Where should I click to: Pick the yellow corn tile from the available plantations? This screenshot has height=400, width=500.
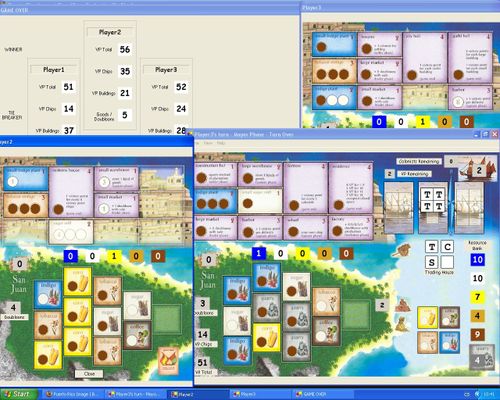pyautogui.click(x=428, y=318)
